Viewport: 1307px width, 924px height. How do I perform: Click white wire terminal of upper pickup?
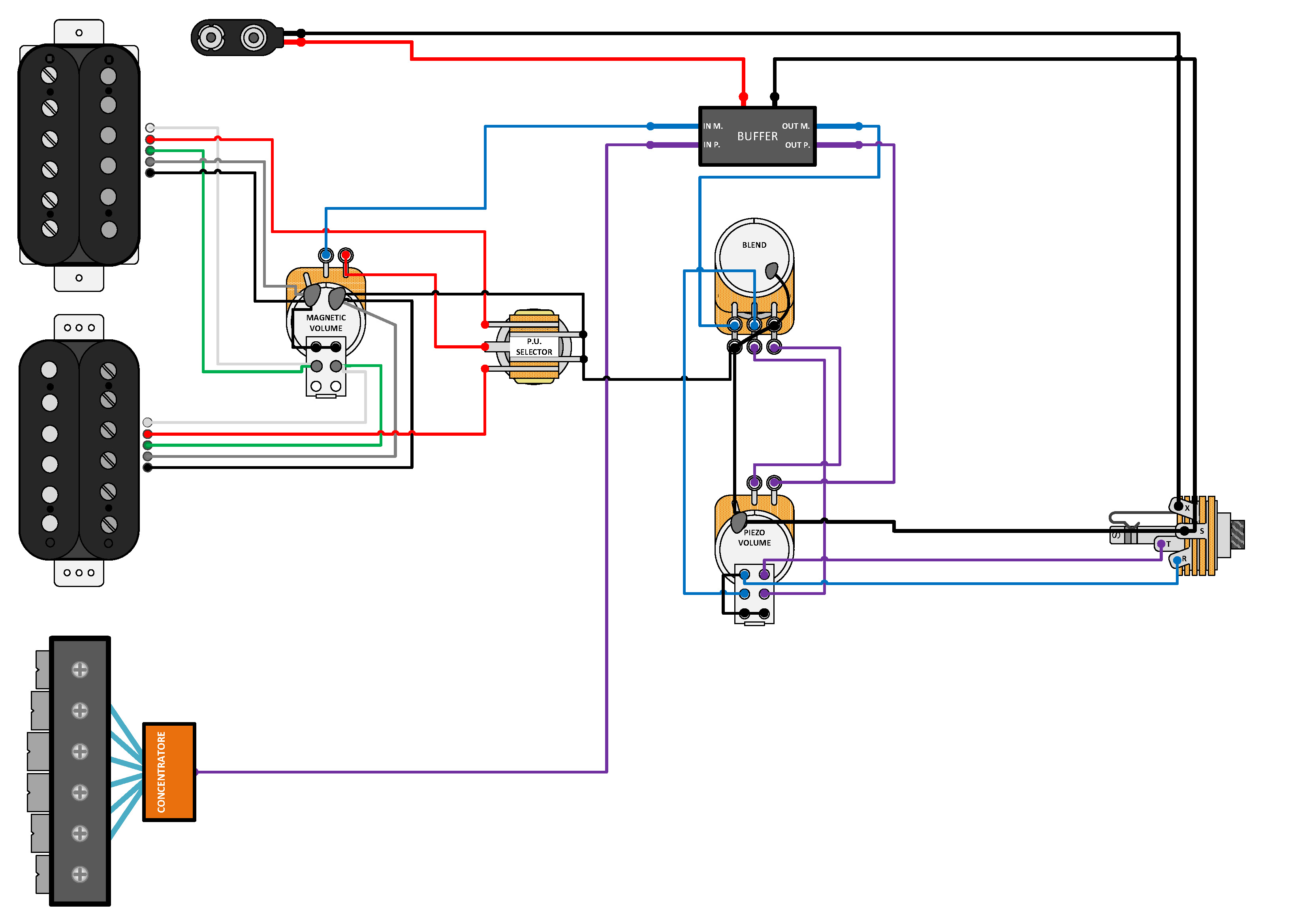click(150, 128)
